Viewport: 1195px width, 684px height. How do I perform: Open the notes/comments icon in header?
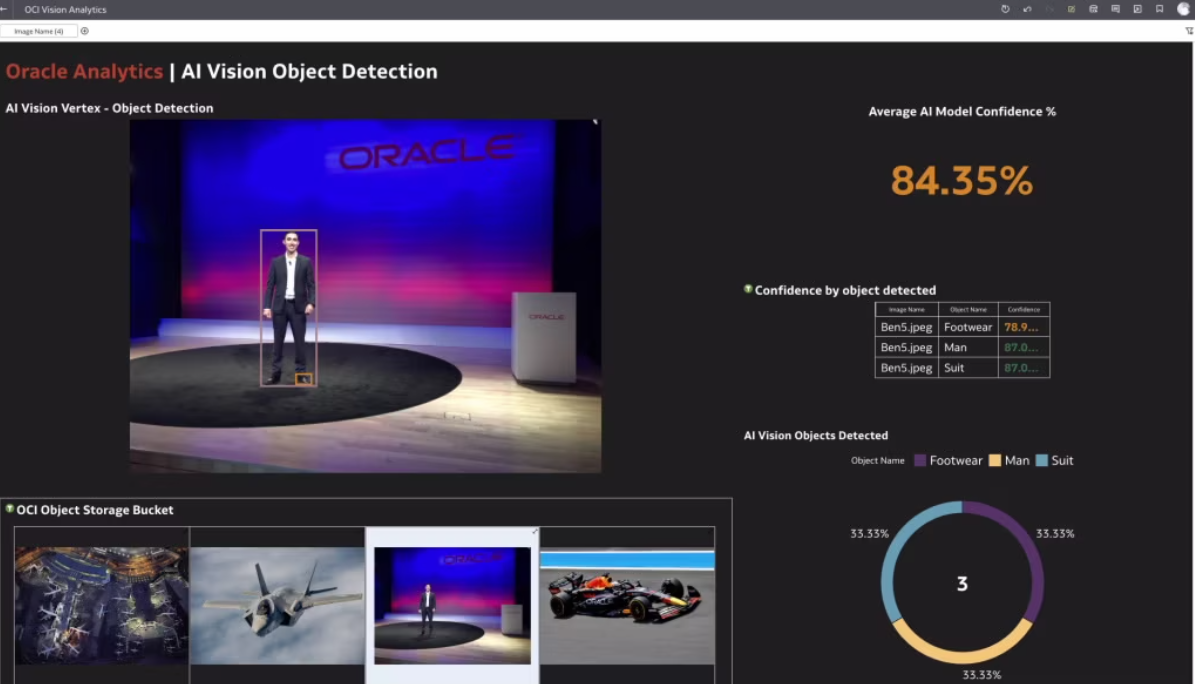coord(1115,9)
